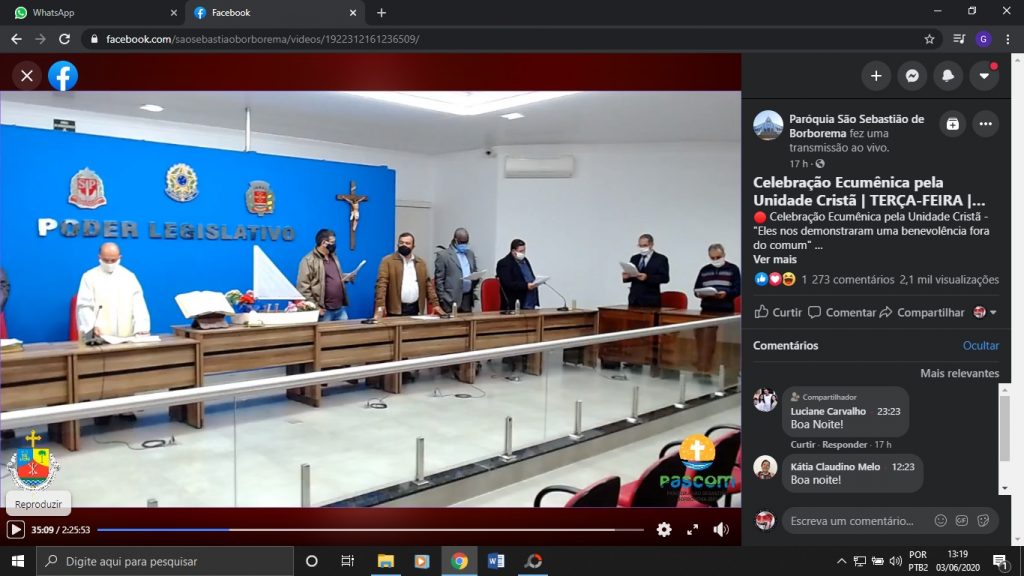Jump to 12:23 timestamp in comment
Viewport: 1024px width, 576px height.
click(903, 467)
